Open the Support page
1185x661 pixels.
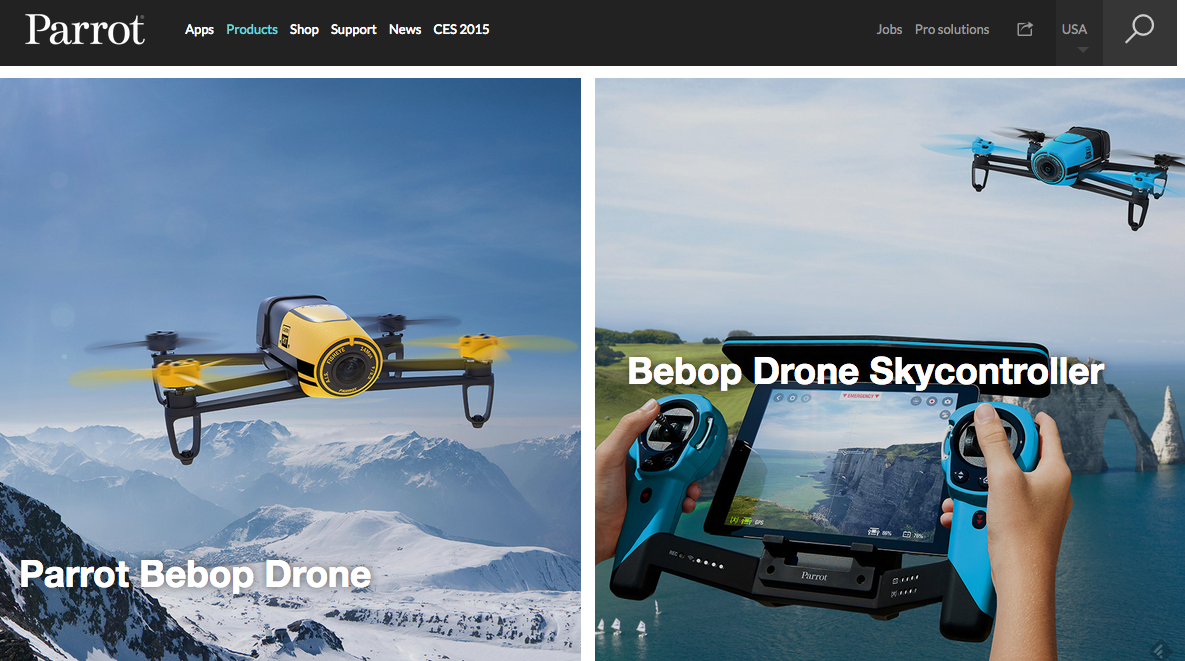(353, 29)
